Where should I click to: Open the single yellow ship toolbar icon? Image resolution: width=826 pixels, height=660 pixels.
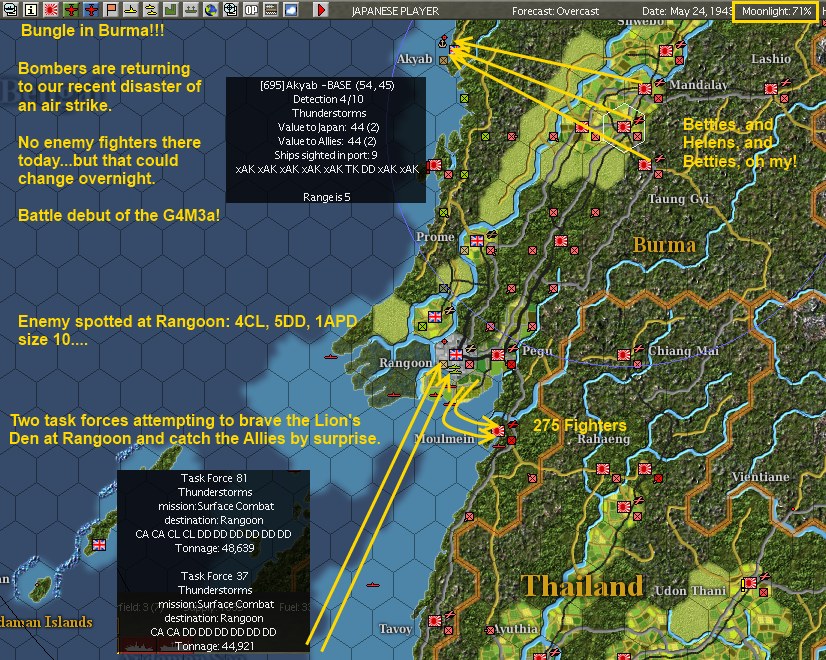(131, 9)
